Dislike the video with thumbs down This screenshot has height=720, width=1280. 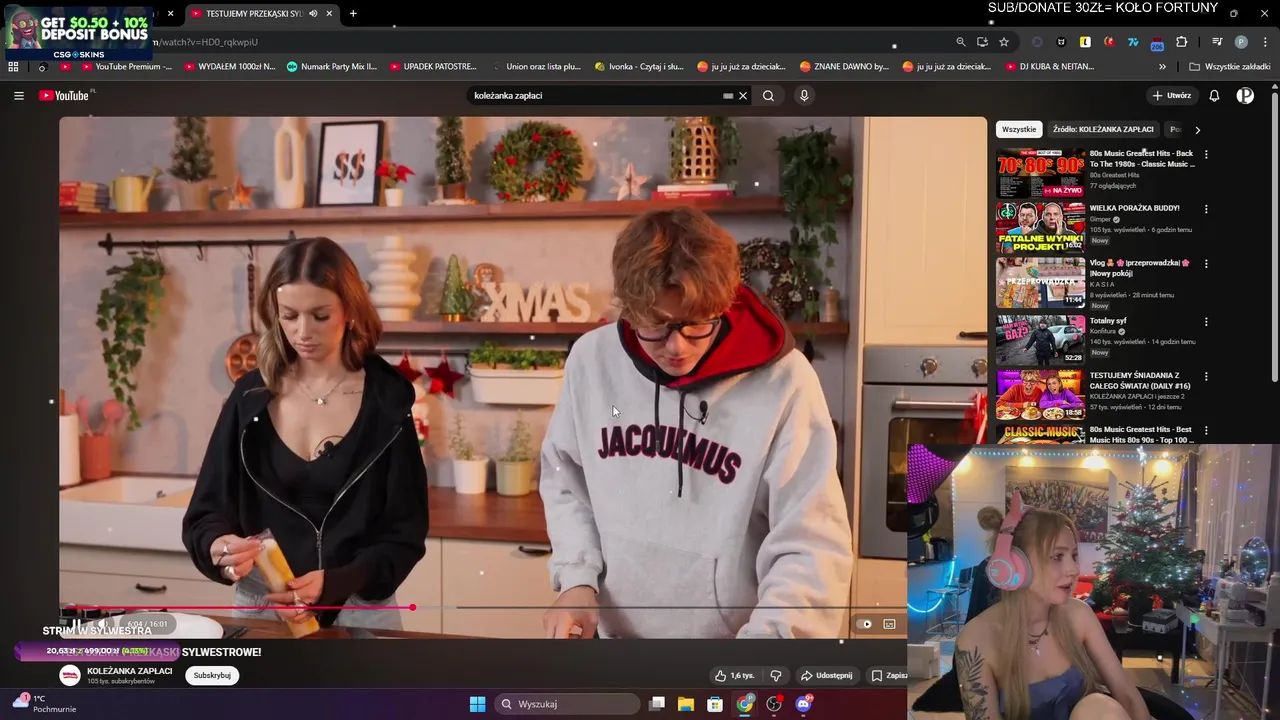776,676
